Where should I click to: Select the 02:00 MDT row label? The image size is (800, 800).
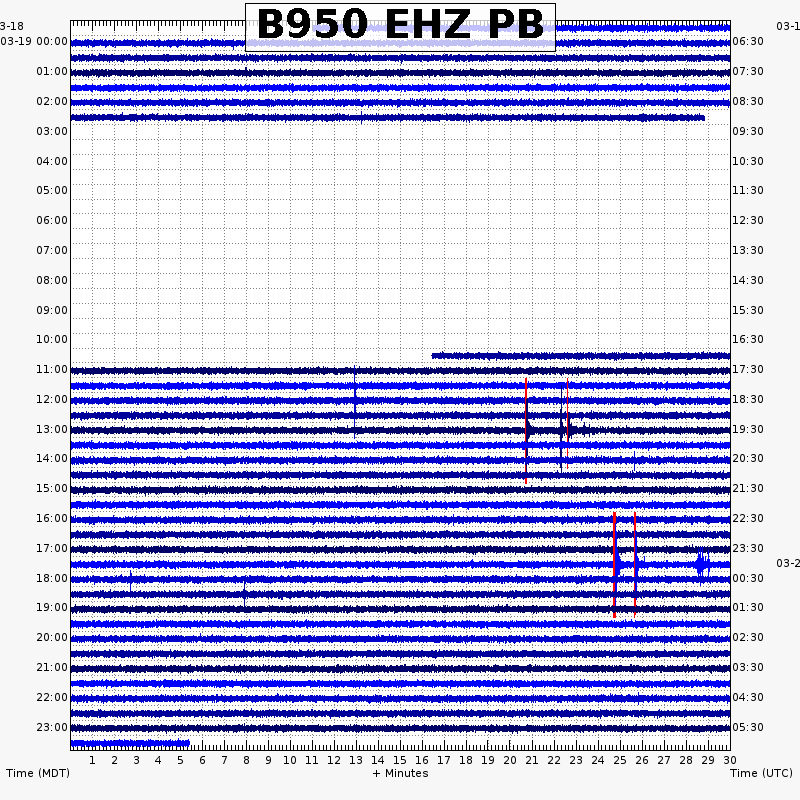click(52, 102)
